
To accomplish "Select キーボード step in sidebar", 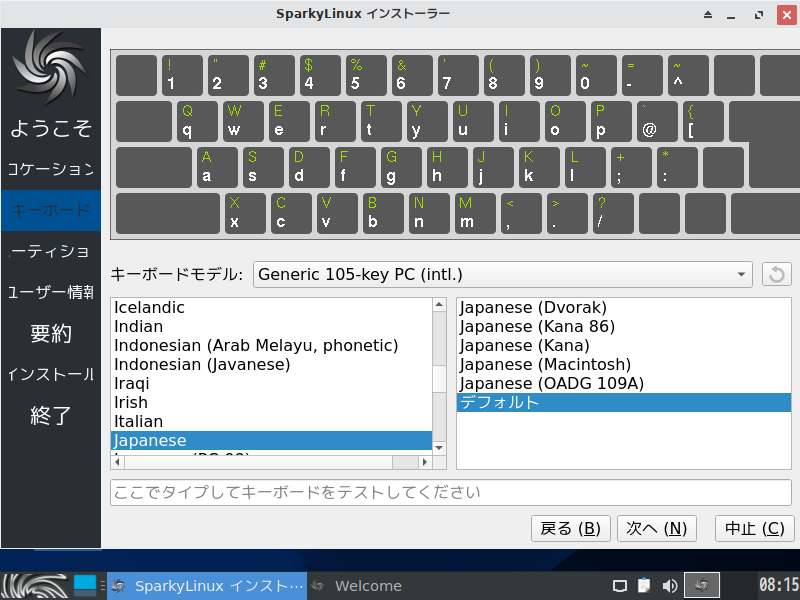I will tap(51, 210).
